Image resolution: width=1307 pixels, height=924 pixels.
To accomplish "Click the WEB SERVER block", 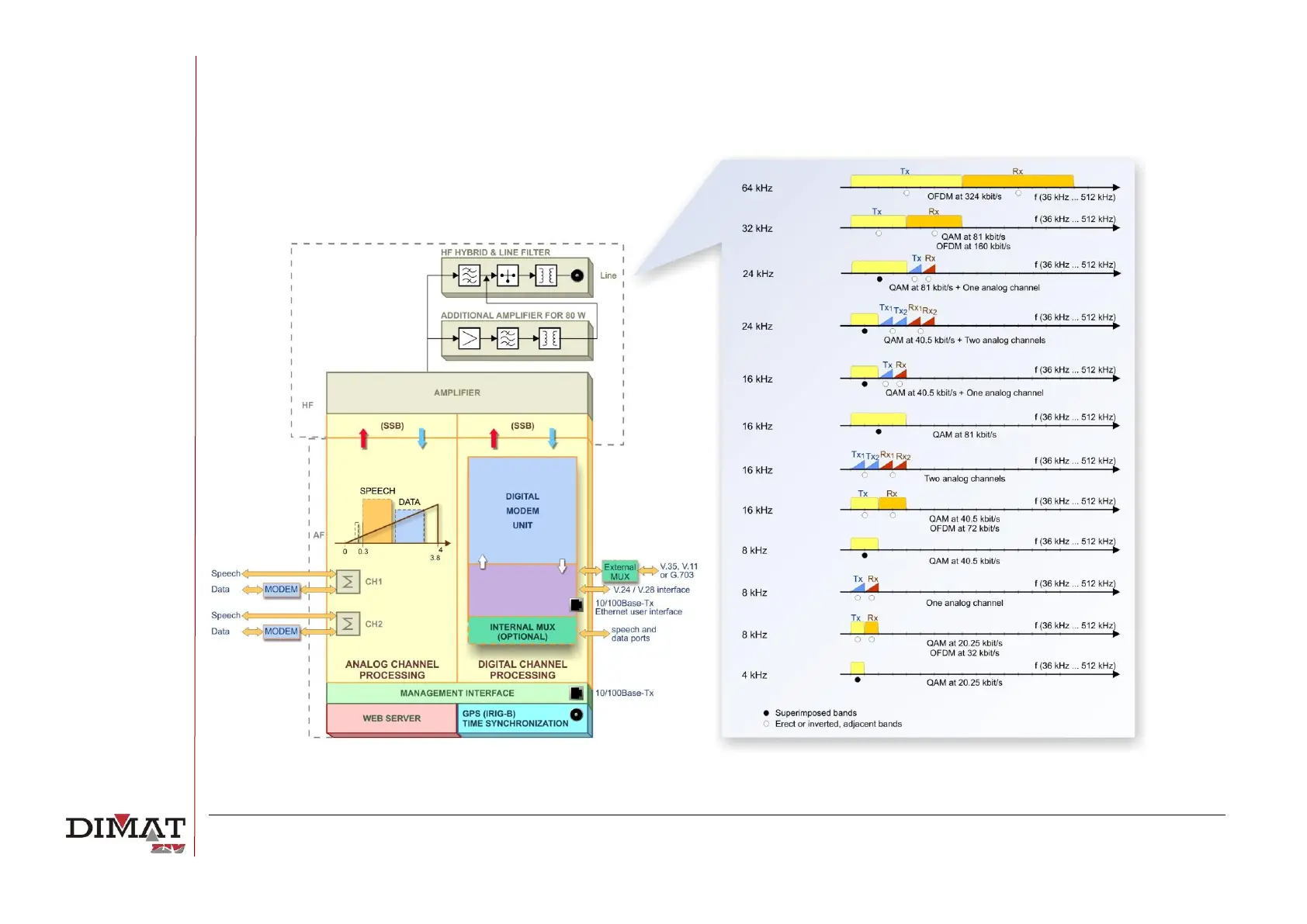I will [392, 718].
